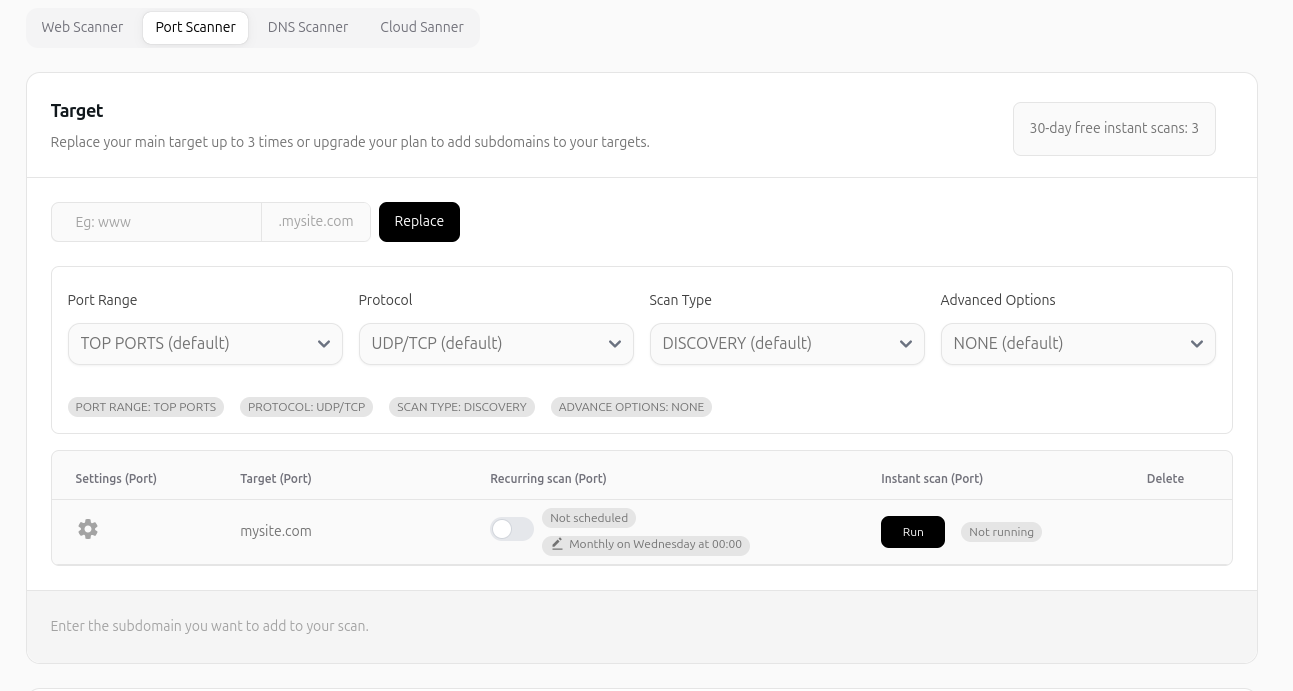Click the Replace button
This screenshot has width=1293, height=691.
tap(419, 222)
